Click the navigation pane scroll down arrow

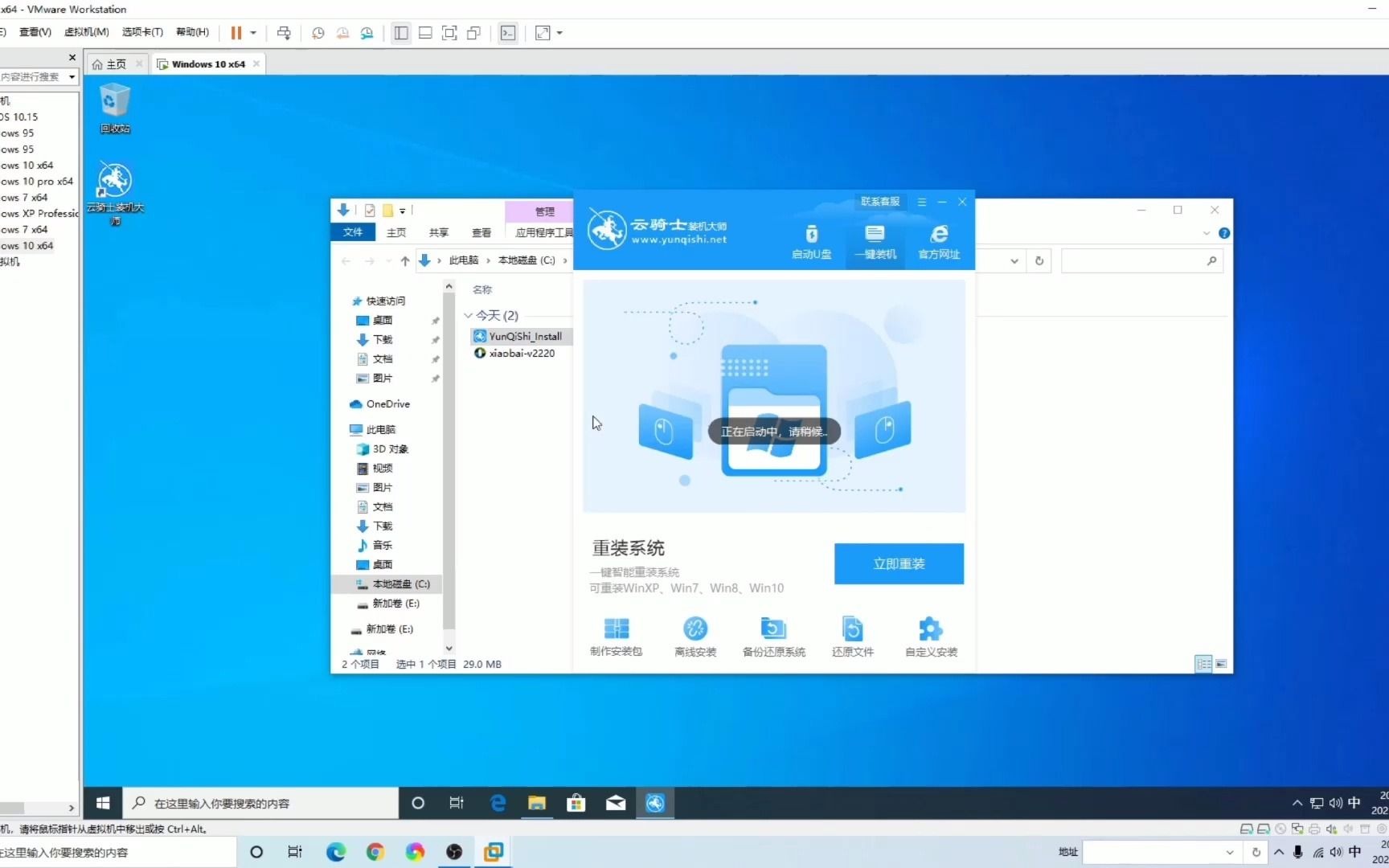coord(449,648)
